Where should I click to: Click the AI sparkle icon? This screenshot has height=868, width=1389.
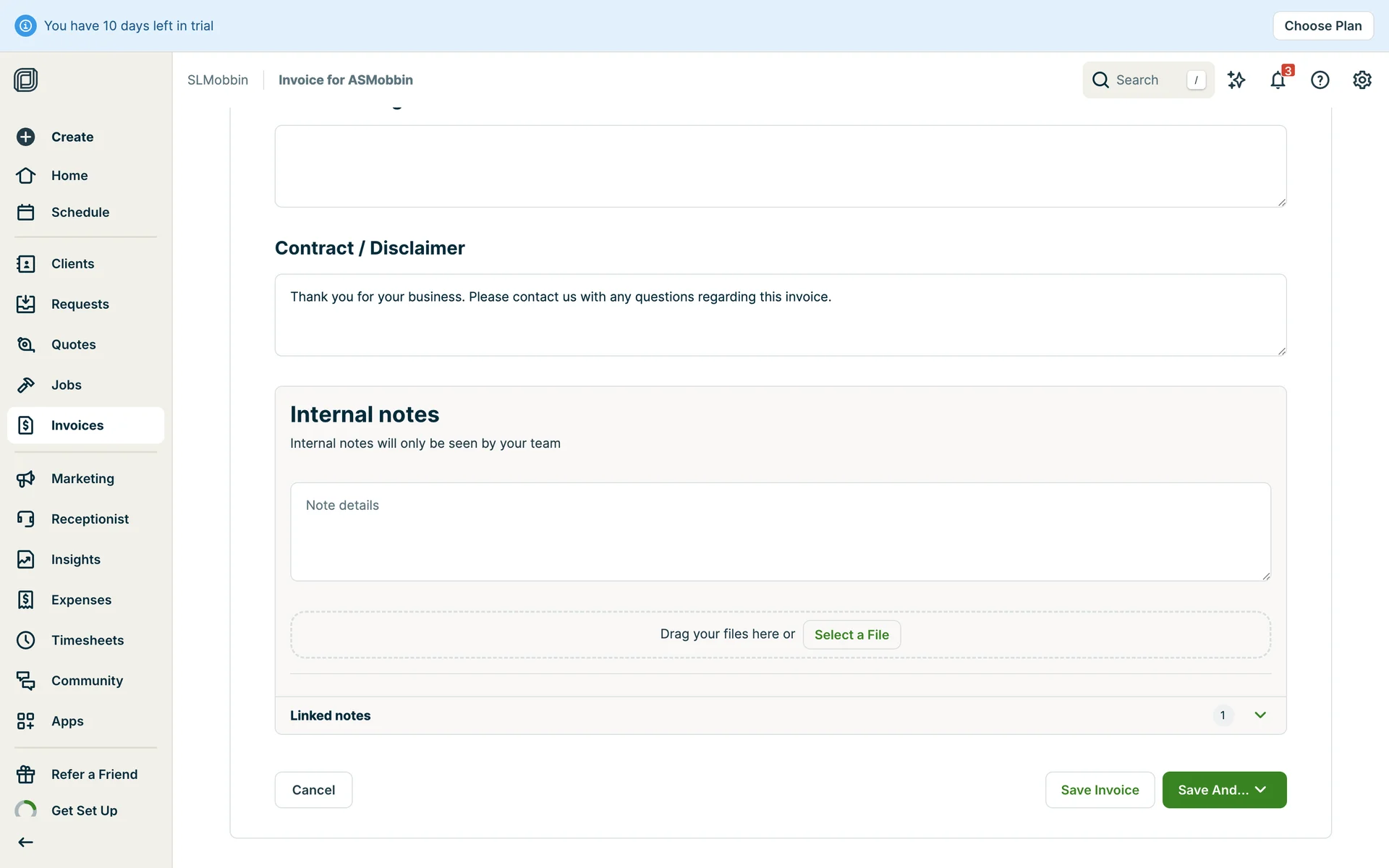pos(1236,80)
